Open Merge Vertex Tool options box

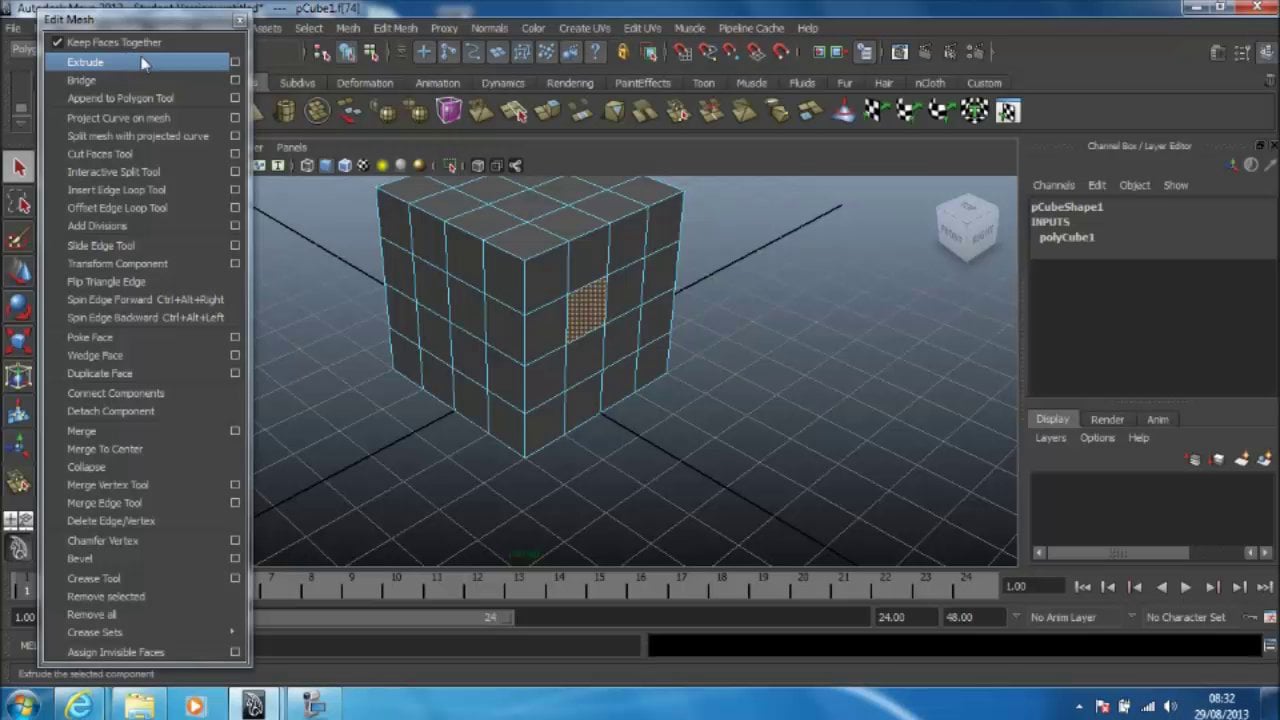pos(235,485)
